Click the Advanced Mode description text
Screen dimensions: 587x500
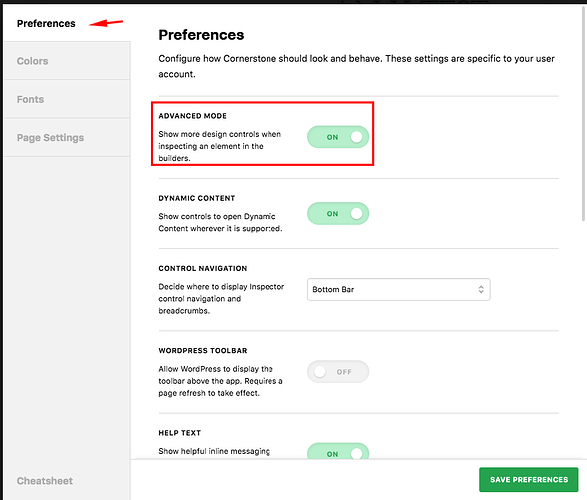[220, 146]
